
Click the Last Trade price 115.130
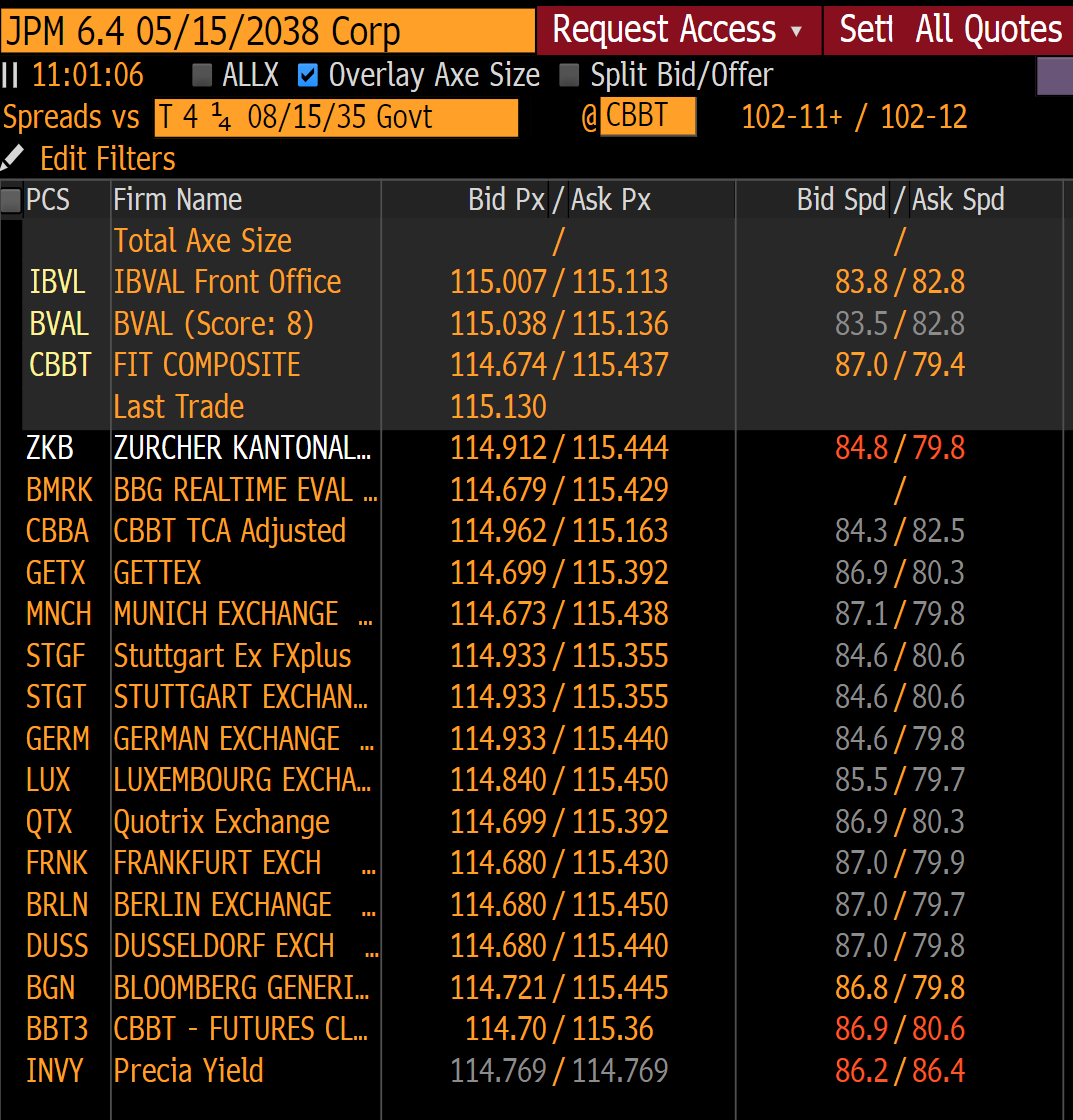498,406
